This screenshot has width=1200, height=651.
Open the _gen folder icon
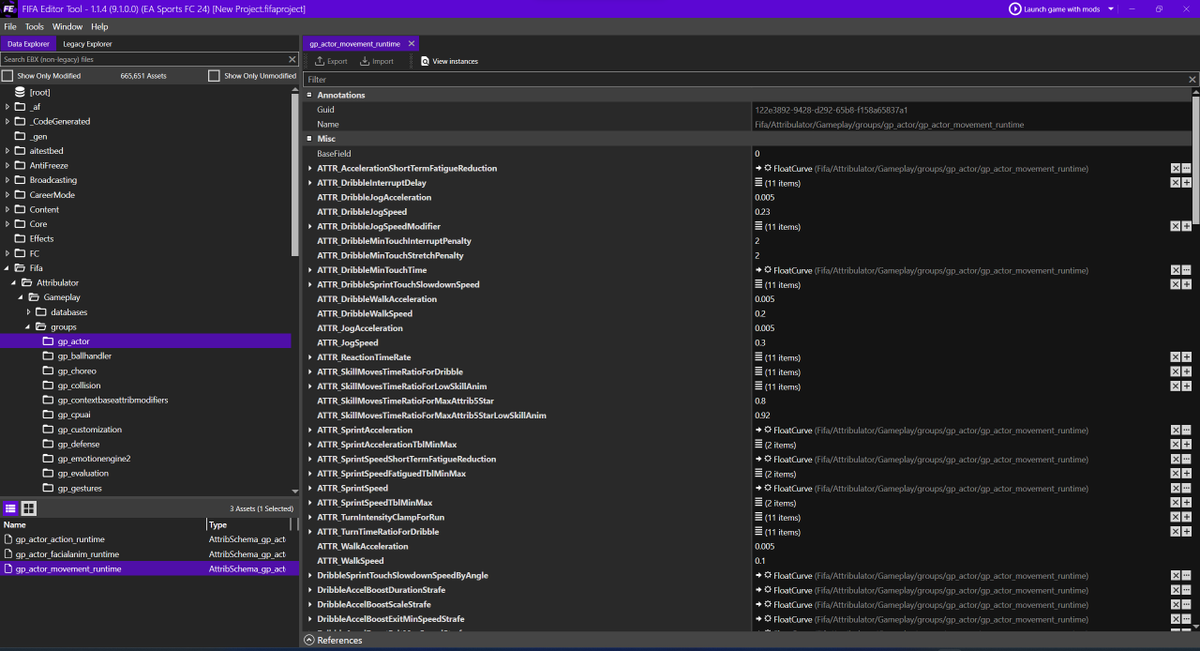(20, 136)
